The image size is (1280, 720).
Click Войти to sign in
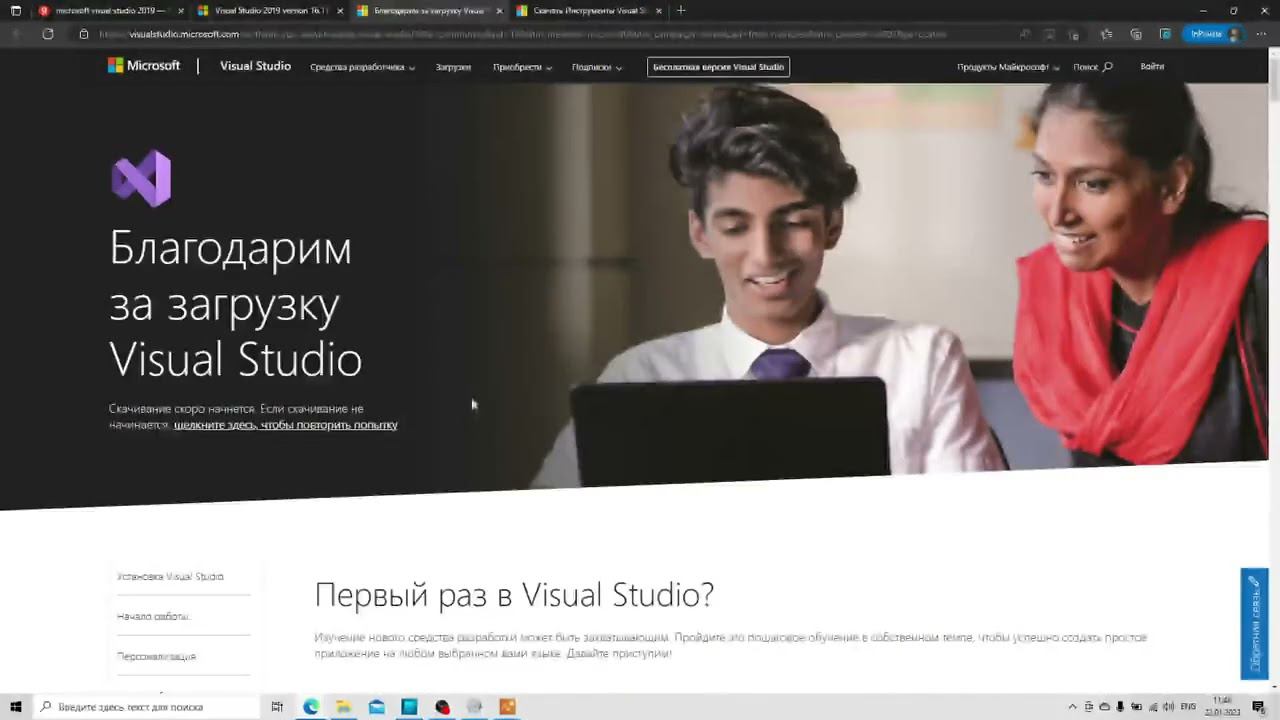1152,67
